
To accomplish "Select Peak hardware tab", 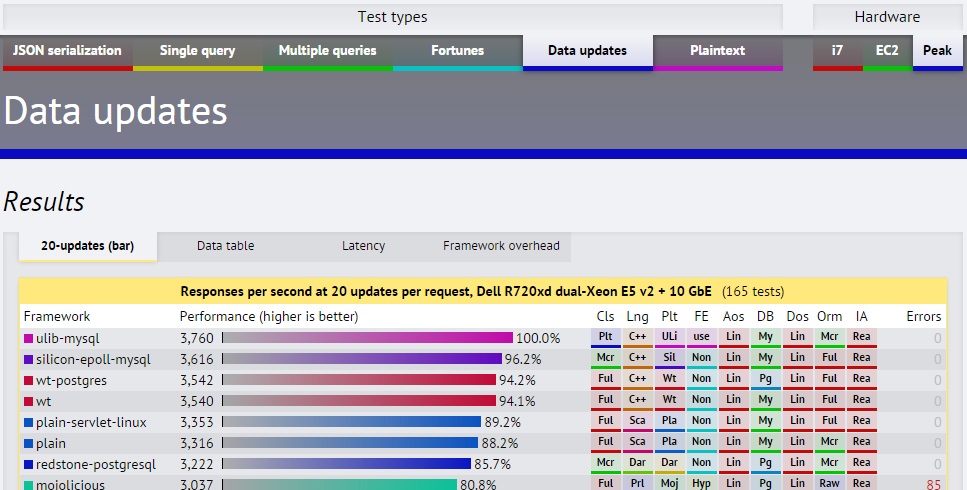I will point(937,52).
